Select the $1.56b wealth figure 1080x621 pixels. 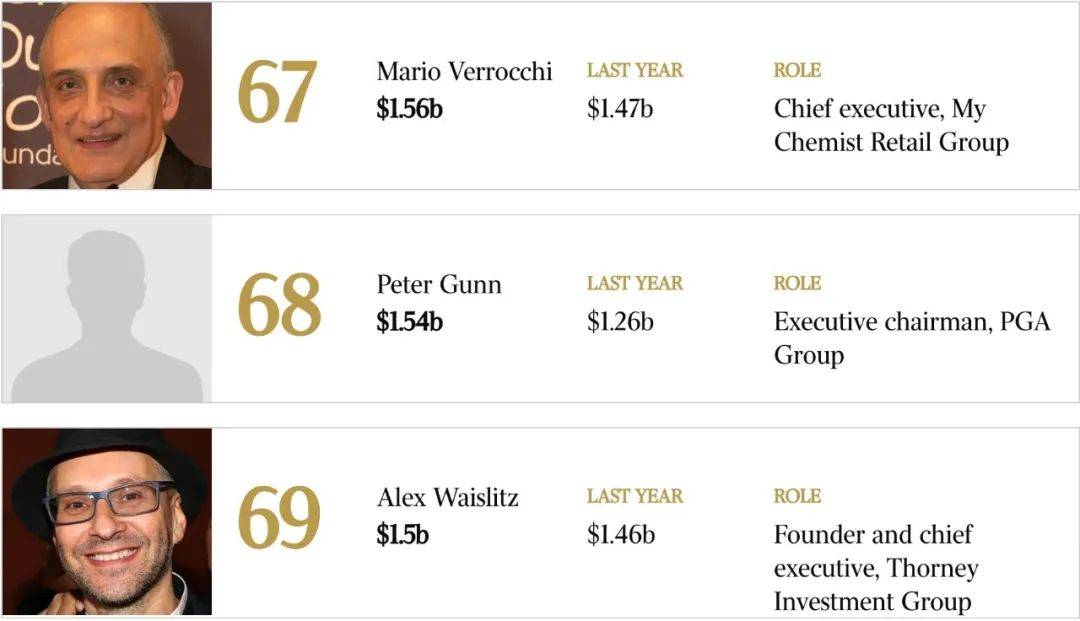[409, 109]
